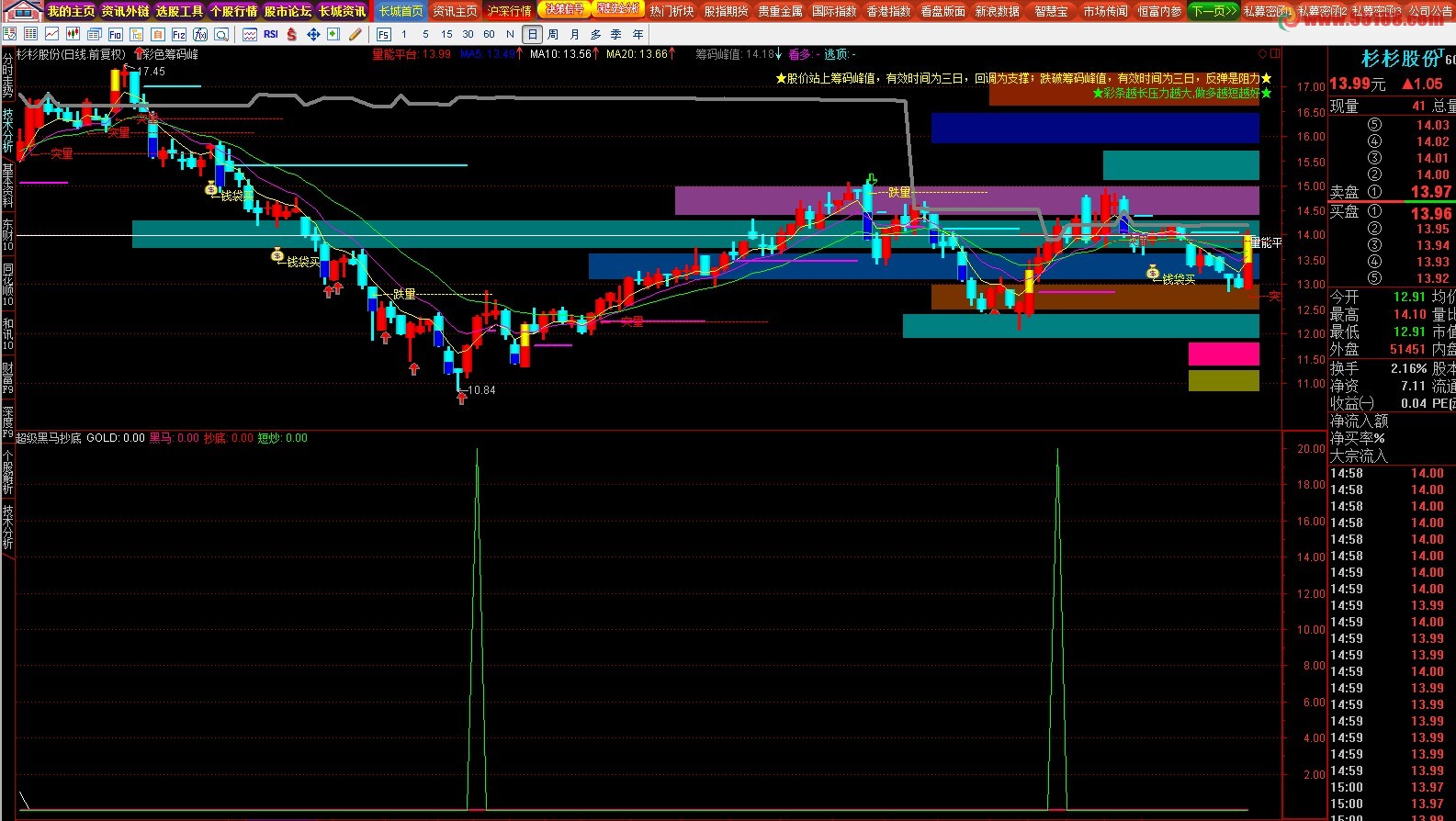Open the 公司公告 button

tap(1431, 11)
